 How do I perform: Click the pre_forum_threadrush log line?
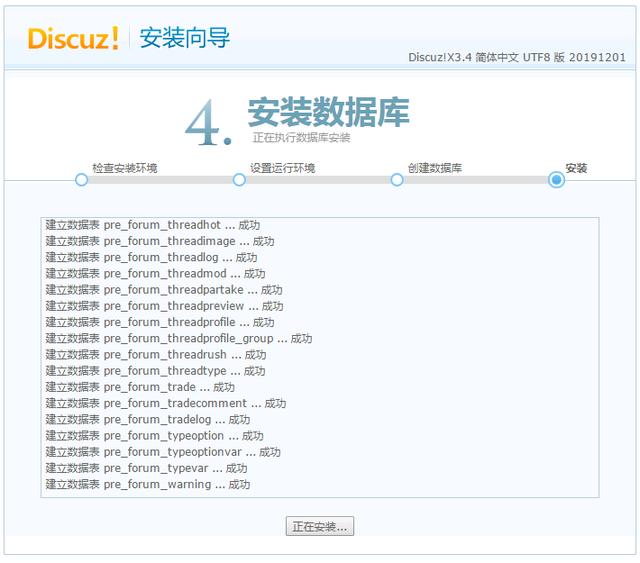point(156,355)
